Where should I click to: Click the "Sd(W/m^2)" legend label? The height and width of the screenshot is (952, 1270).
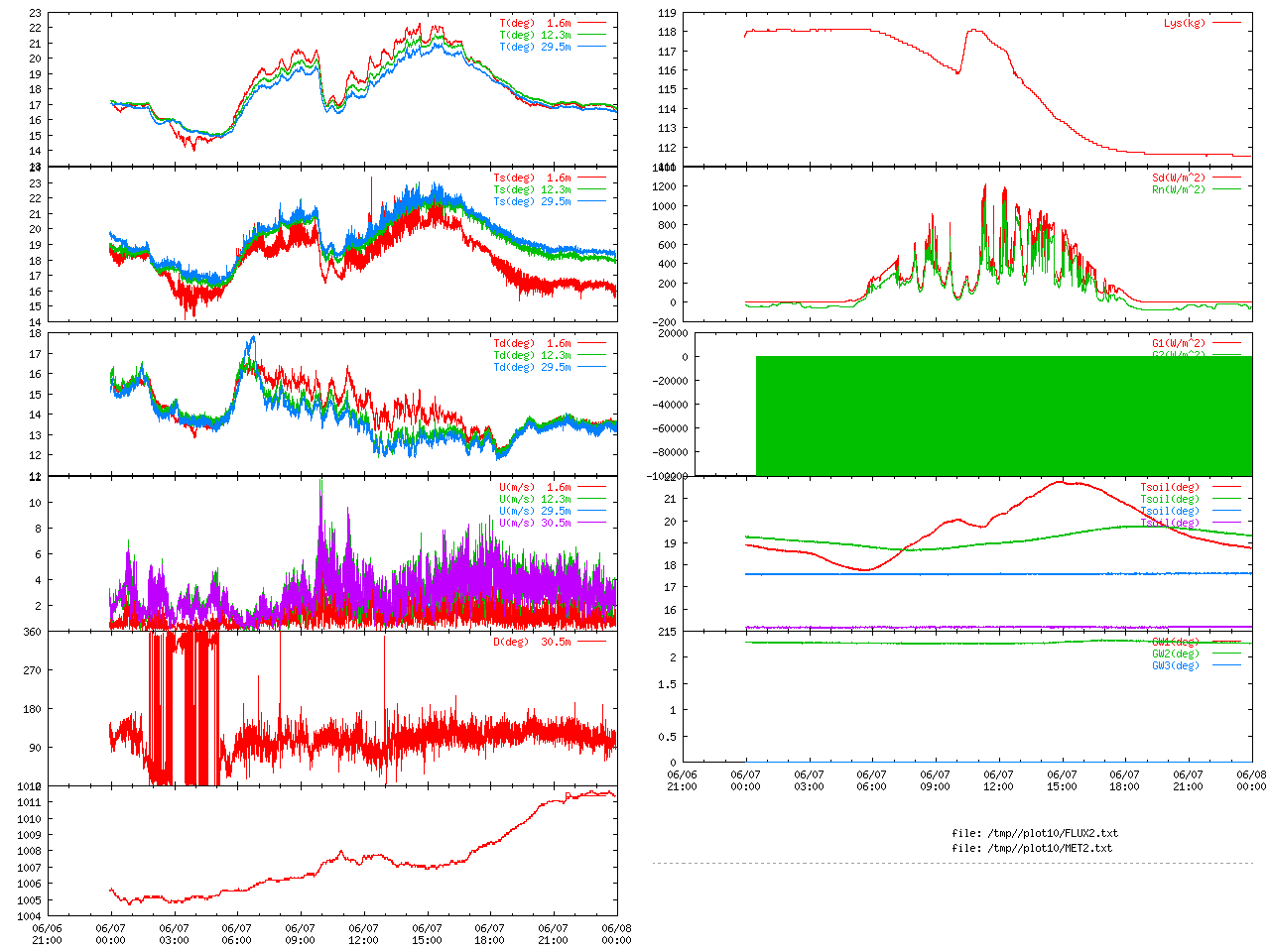point(1179,178)
